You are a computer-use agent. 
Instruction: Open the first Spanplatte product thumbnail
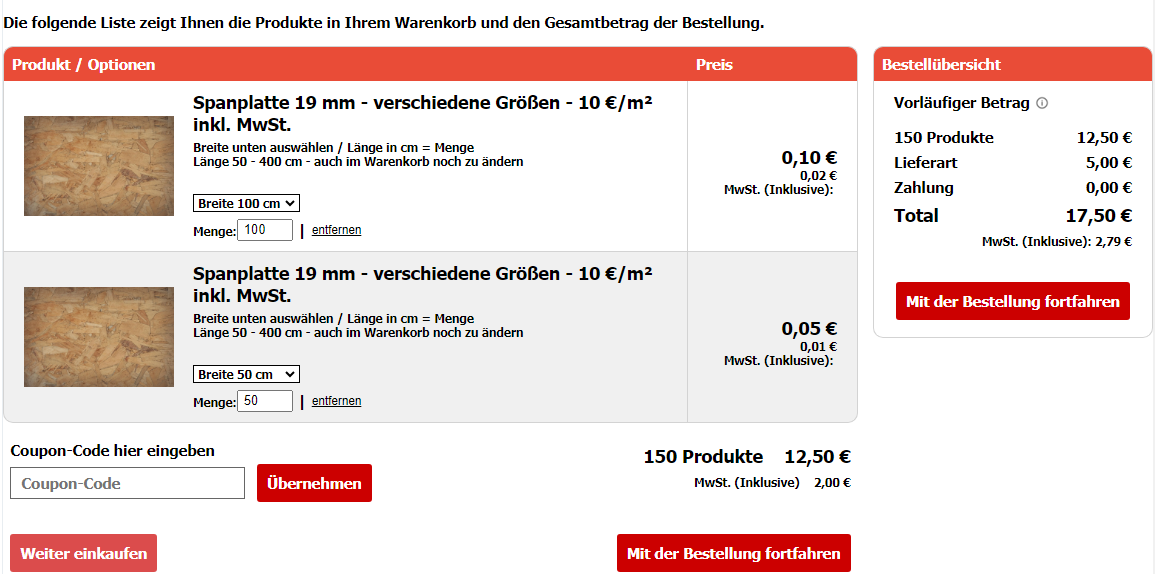(x=99, y=166)
